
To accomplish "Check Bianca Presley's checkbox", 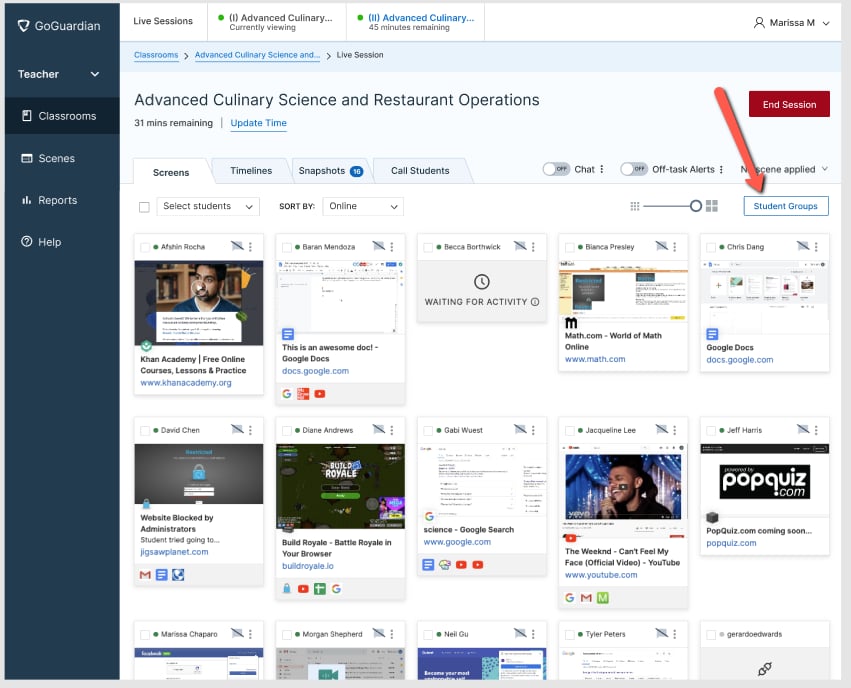I will (x=570, y=247).
